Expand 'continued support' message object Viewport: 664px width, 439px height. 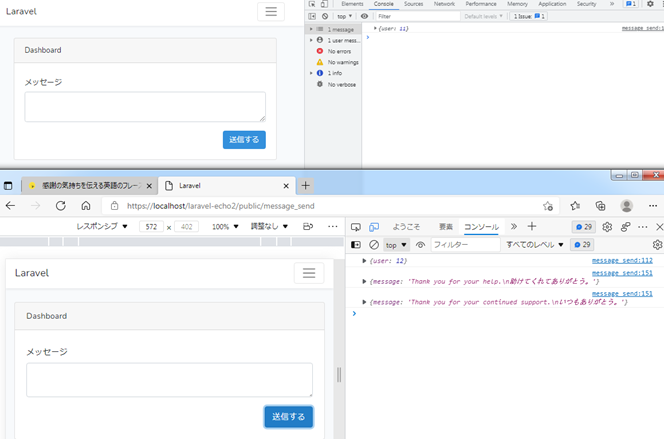tap(364, 302)
